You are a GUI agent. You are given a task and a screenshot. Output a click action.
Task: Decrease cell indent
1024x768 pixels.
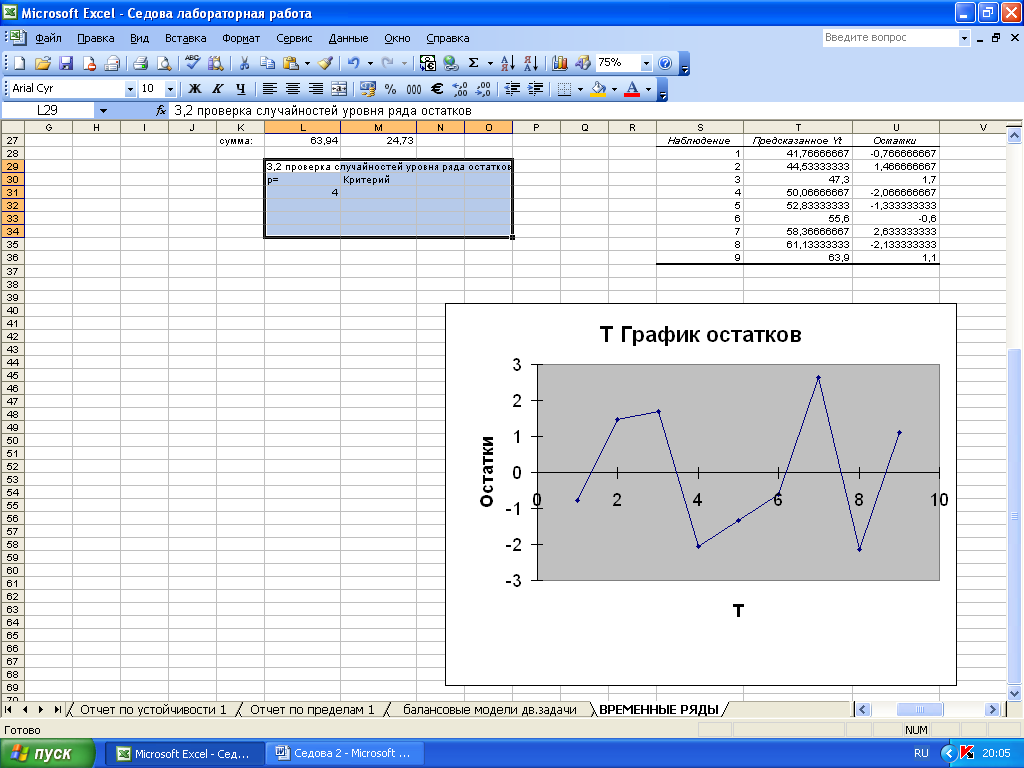tap(513, 89)
